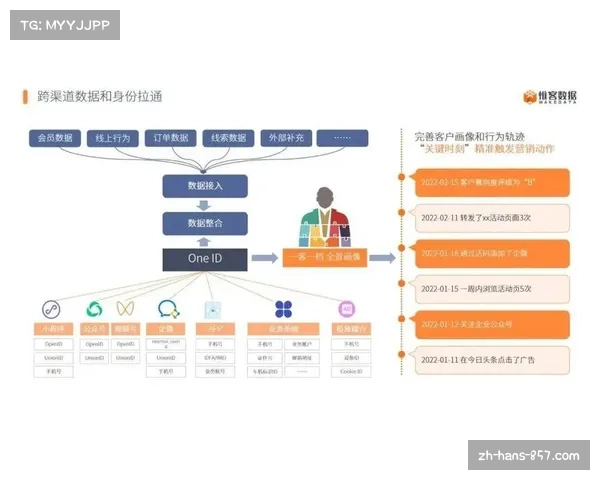Click the light blue APP icon
Viewport: 600px width, 480px height.
[213, 310]
